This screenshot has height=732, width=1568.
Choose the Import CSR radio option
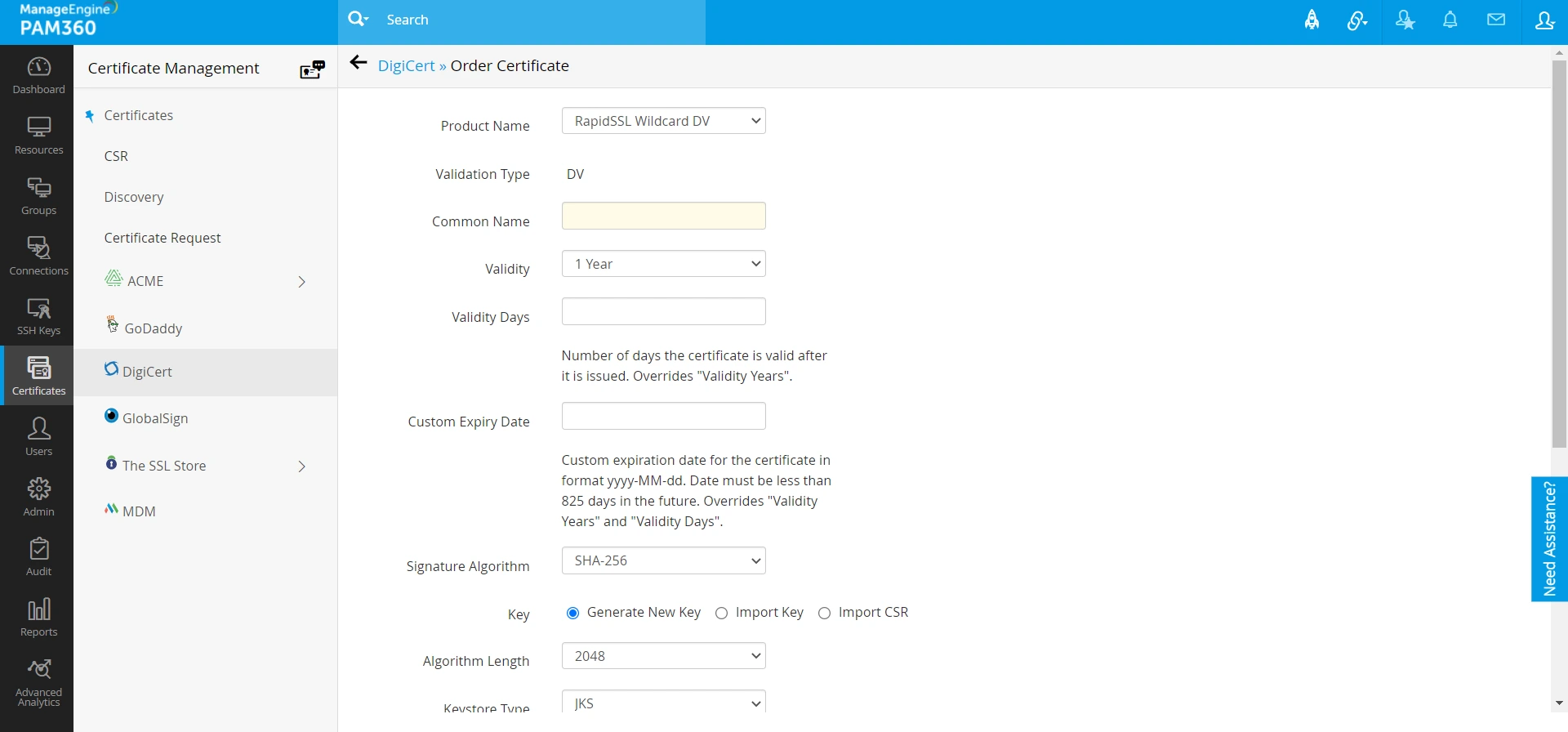[x=824, y=614]
